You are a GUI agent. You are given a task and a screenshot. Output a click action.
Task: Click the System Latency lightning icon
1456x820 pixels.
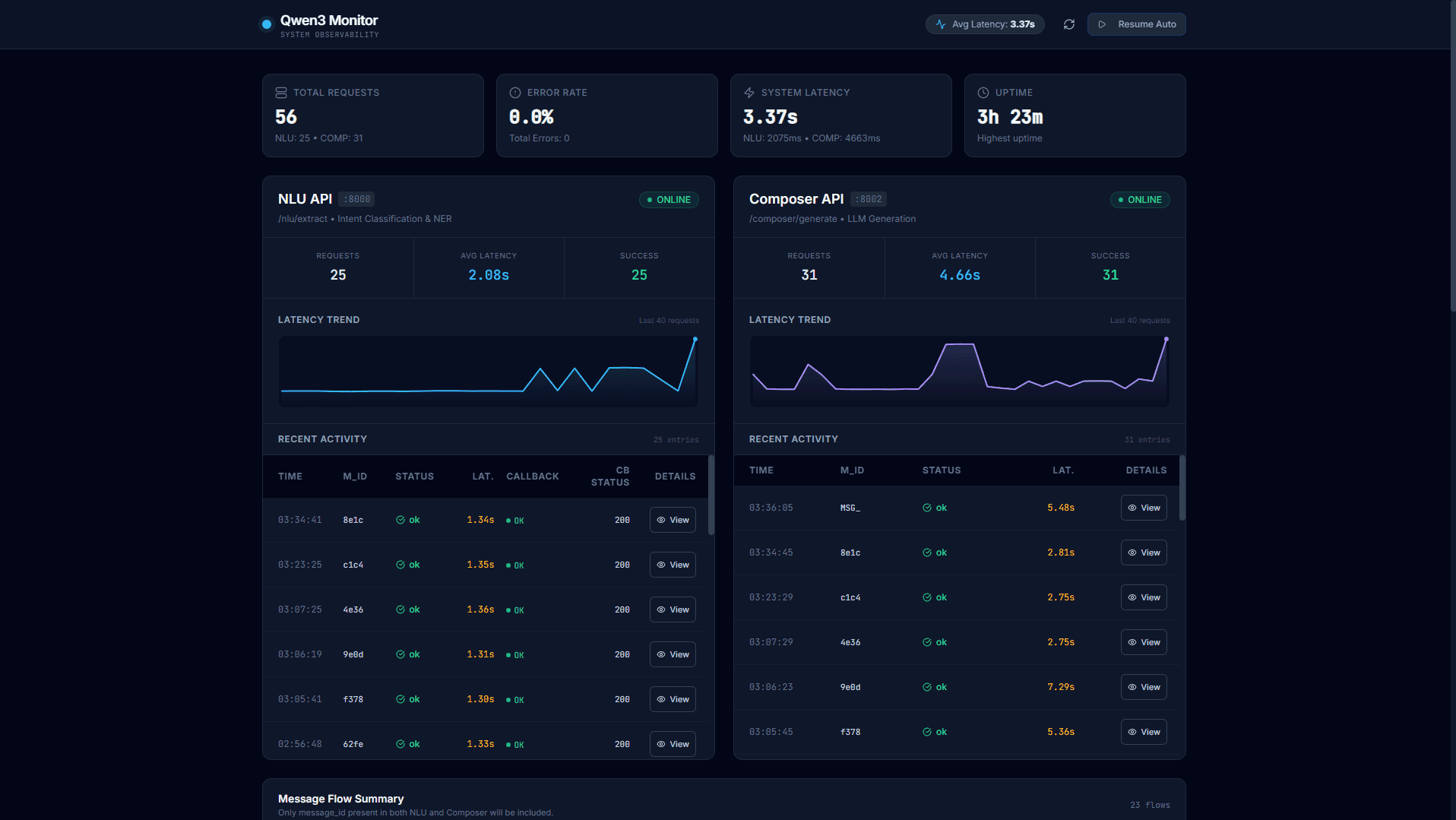pyautogui.click(x=749, y=93)
